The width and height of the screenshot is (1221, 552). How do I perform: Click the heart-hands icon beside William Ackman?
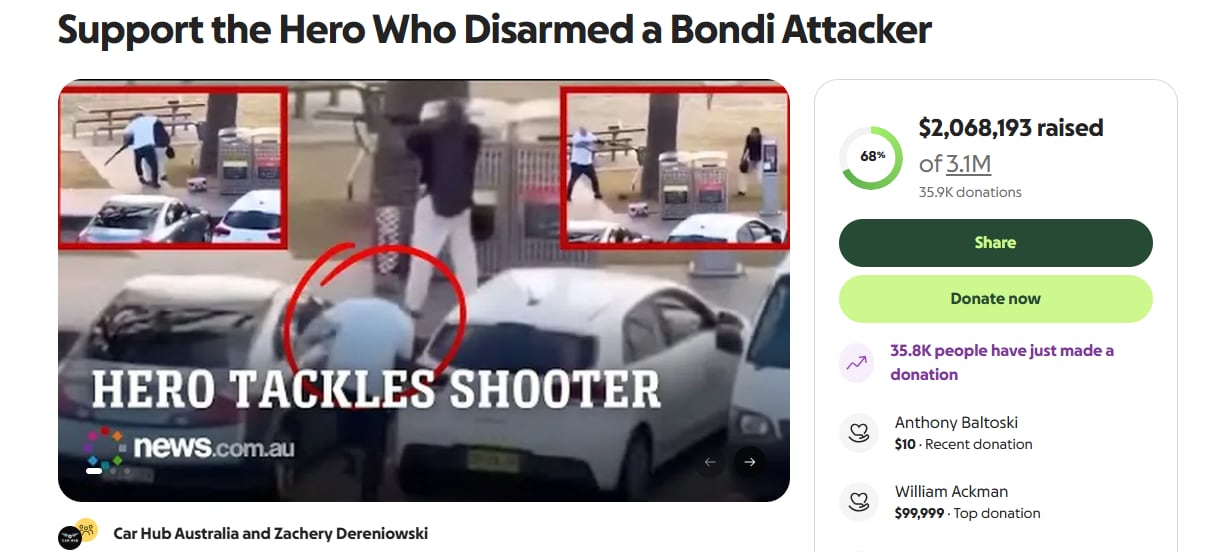857,502
